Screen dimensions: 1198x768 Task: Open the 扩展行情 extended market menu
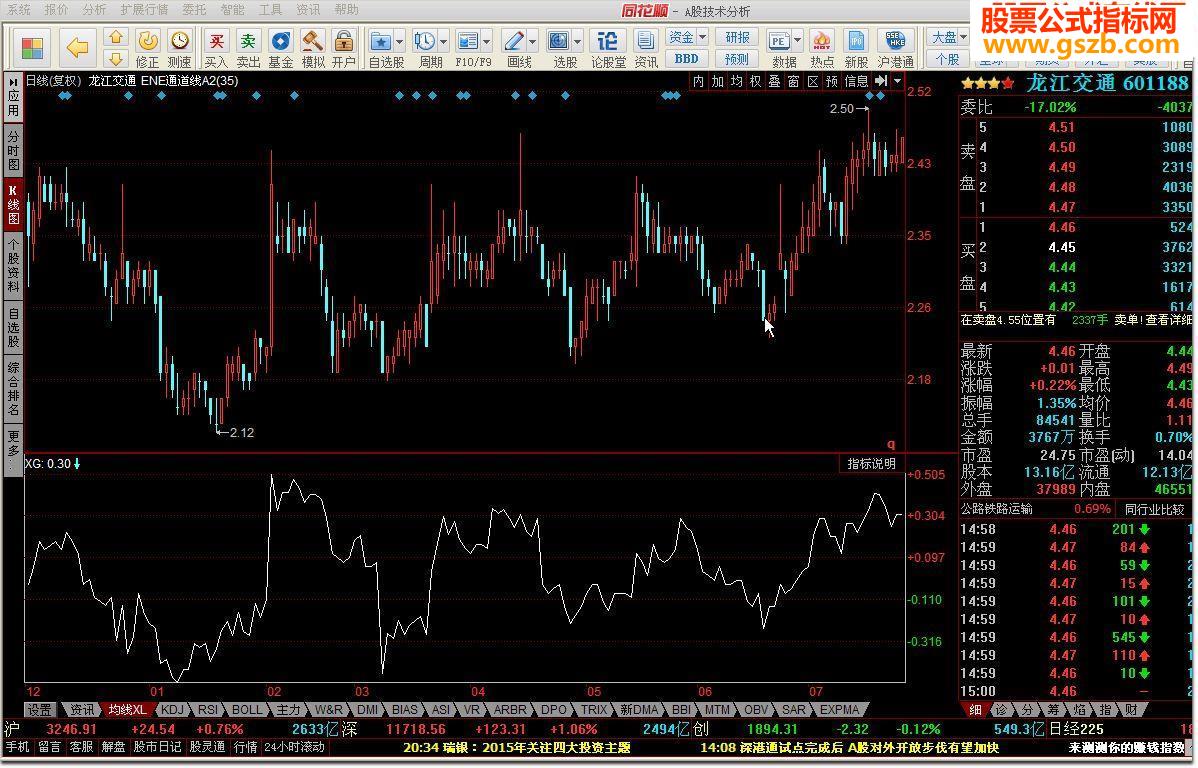(x=144, y=10)
